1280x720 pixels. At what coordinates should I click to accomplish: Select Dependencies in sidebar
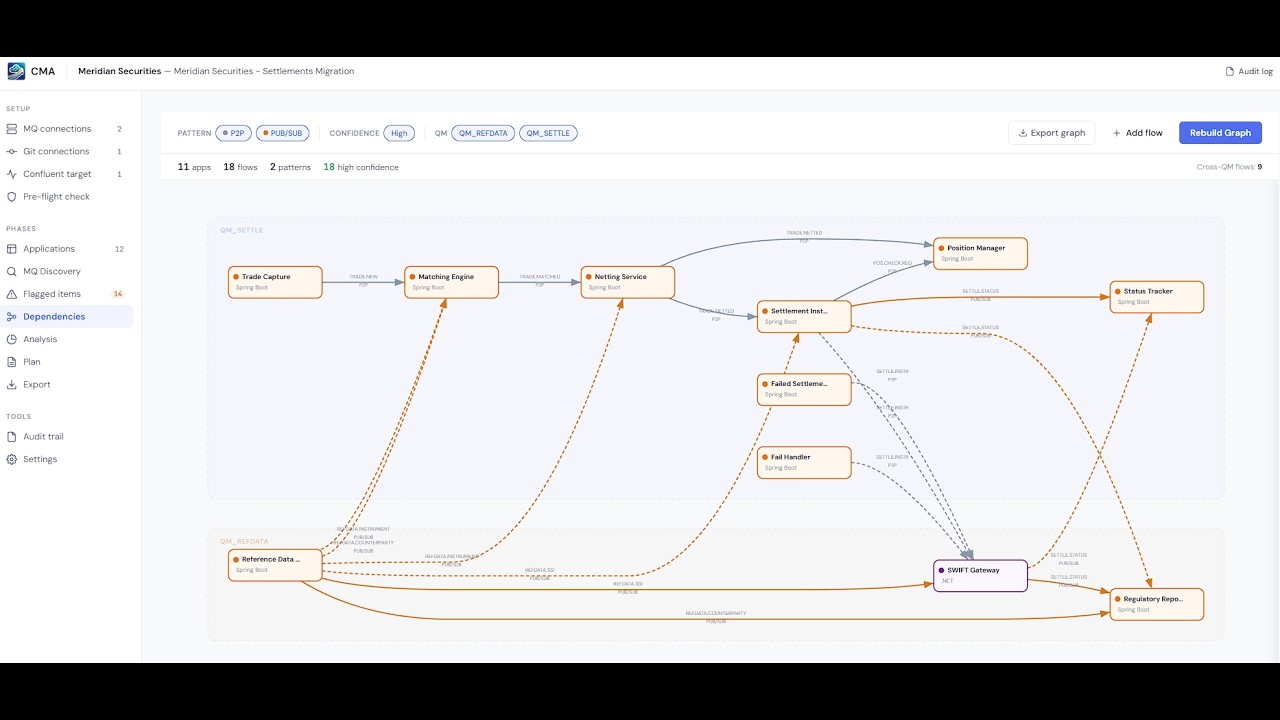coord(66,317)
